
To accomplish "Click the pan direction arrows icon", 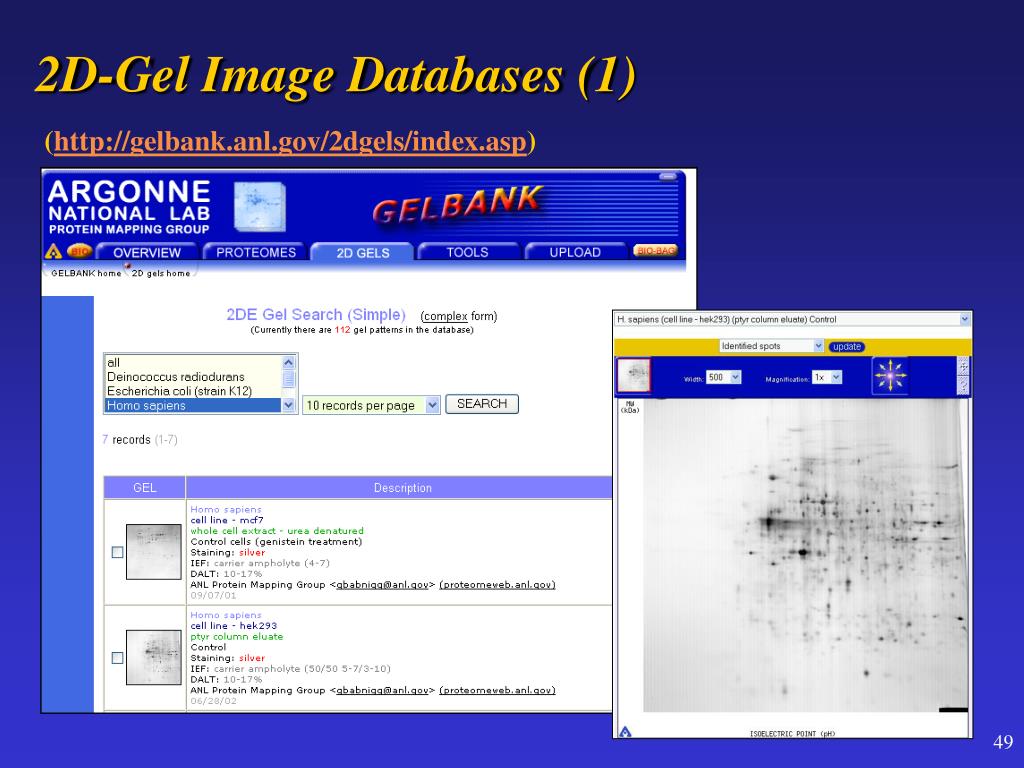I will [889, 376].
